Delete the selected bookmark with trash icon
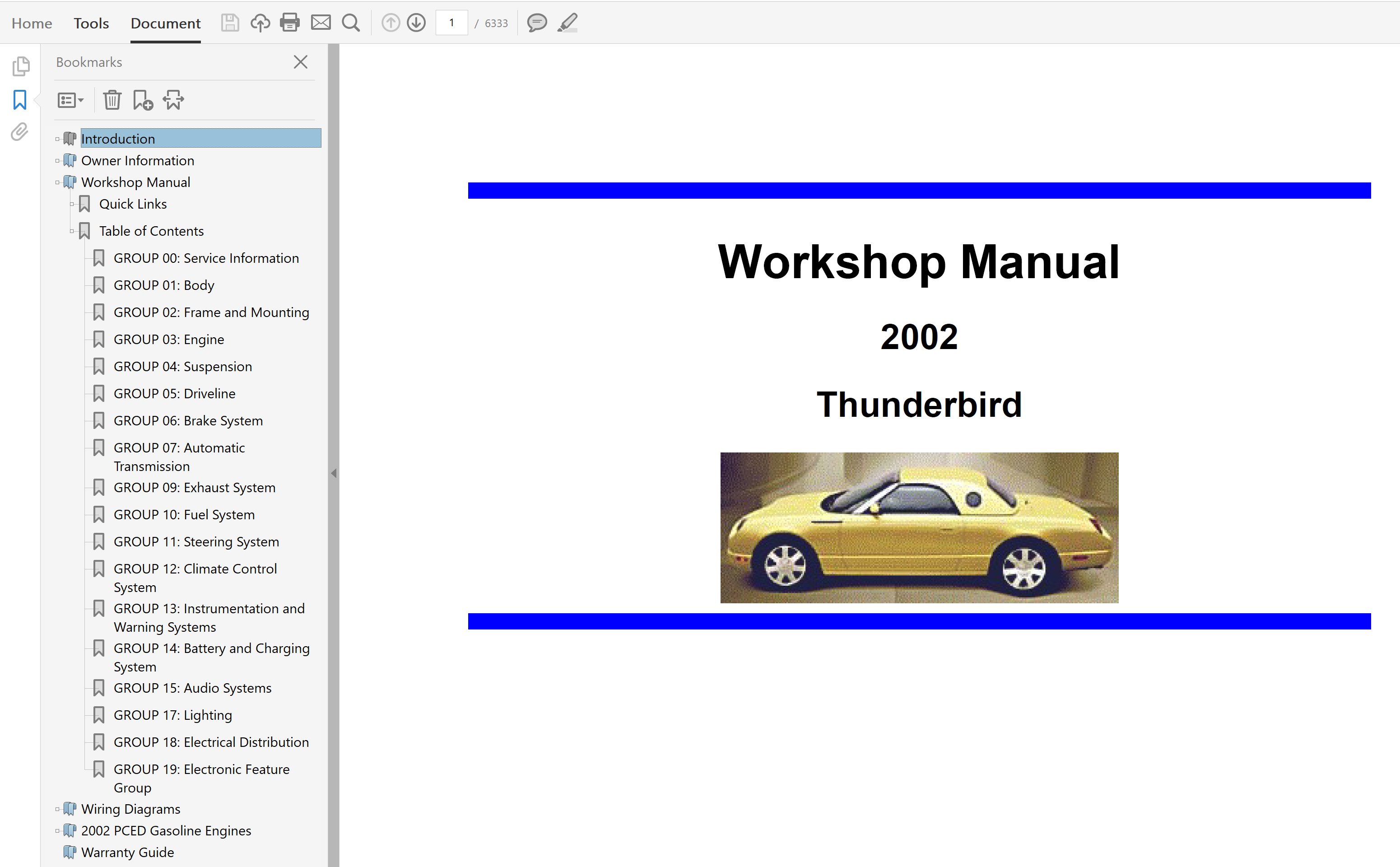The width and height of the screenshot is (1400, 867). coord(112,100)
